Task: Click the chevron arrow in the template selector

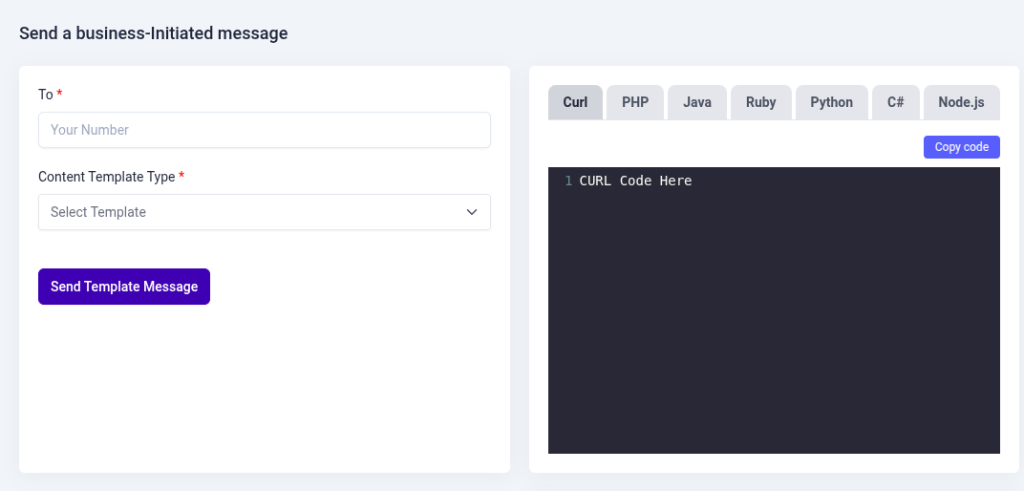Action: [472, 212]
